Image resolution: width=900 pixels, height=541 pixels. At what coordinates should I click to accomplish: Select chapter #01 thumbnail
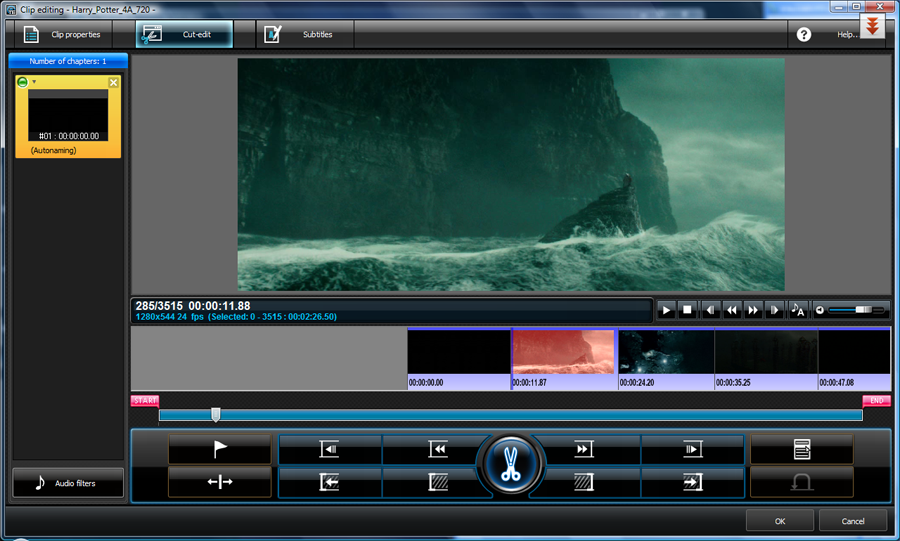68,115
